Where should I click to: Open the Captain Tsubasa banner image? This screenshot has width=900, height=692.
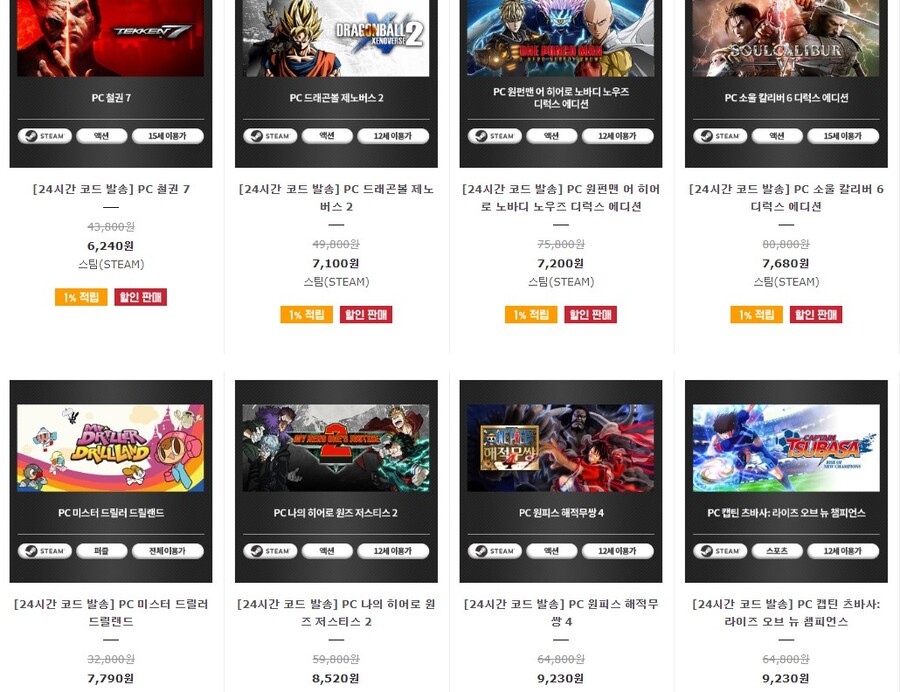(x=786, y=448)
